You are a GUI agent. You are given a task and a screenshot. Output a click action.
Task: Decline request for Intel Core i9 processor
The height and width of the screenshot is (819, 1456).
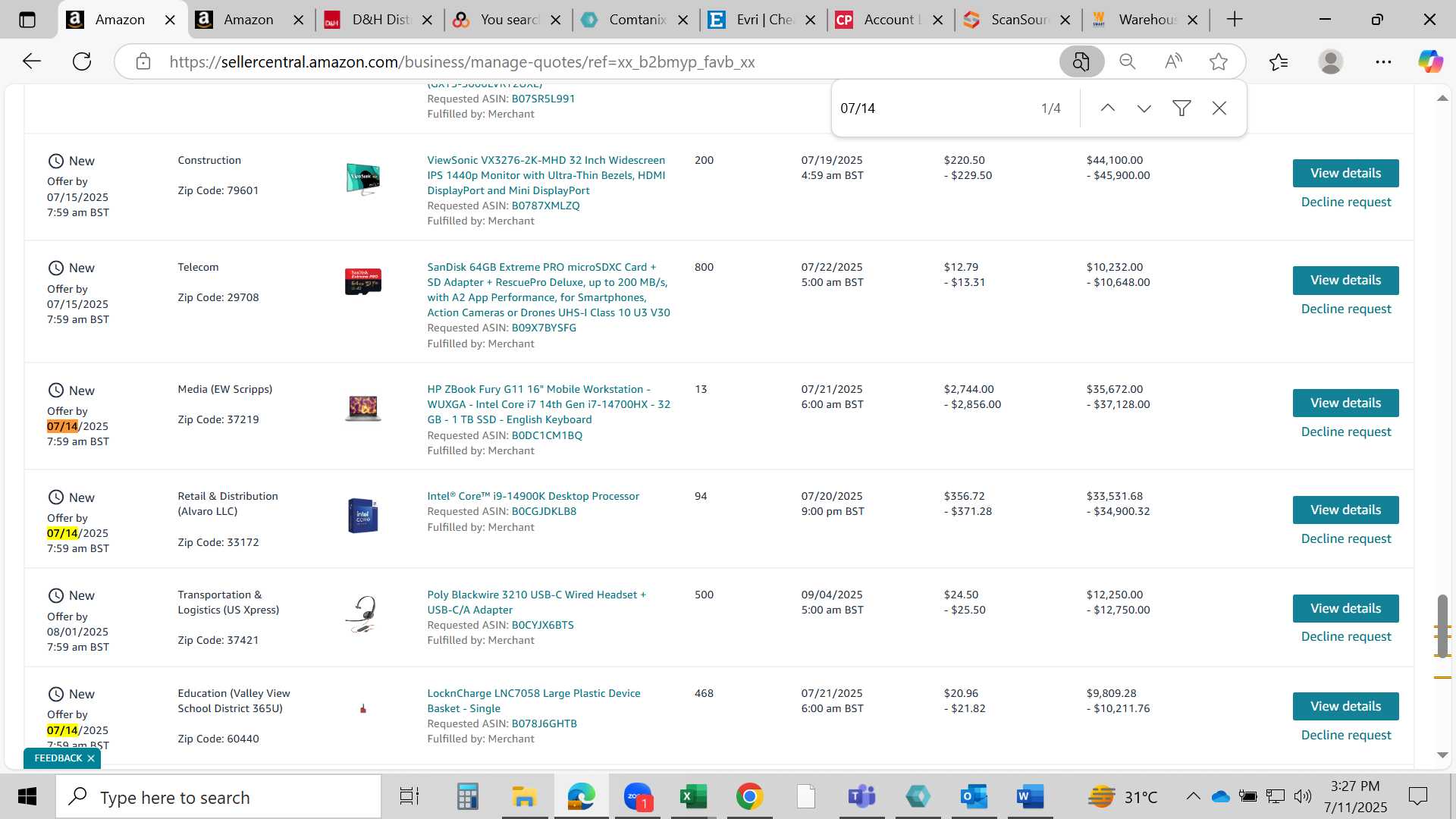[x=1346, y=538]
